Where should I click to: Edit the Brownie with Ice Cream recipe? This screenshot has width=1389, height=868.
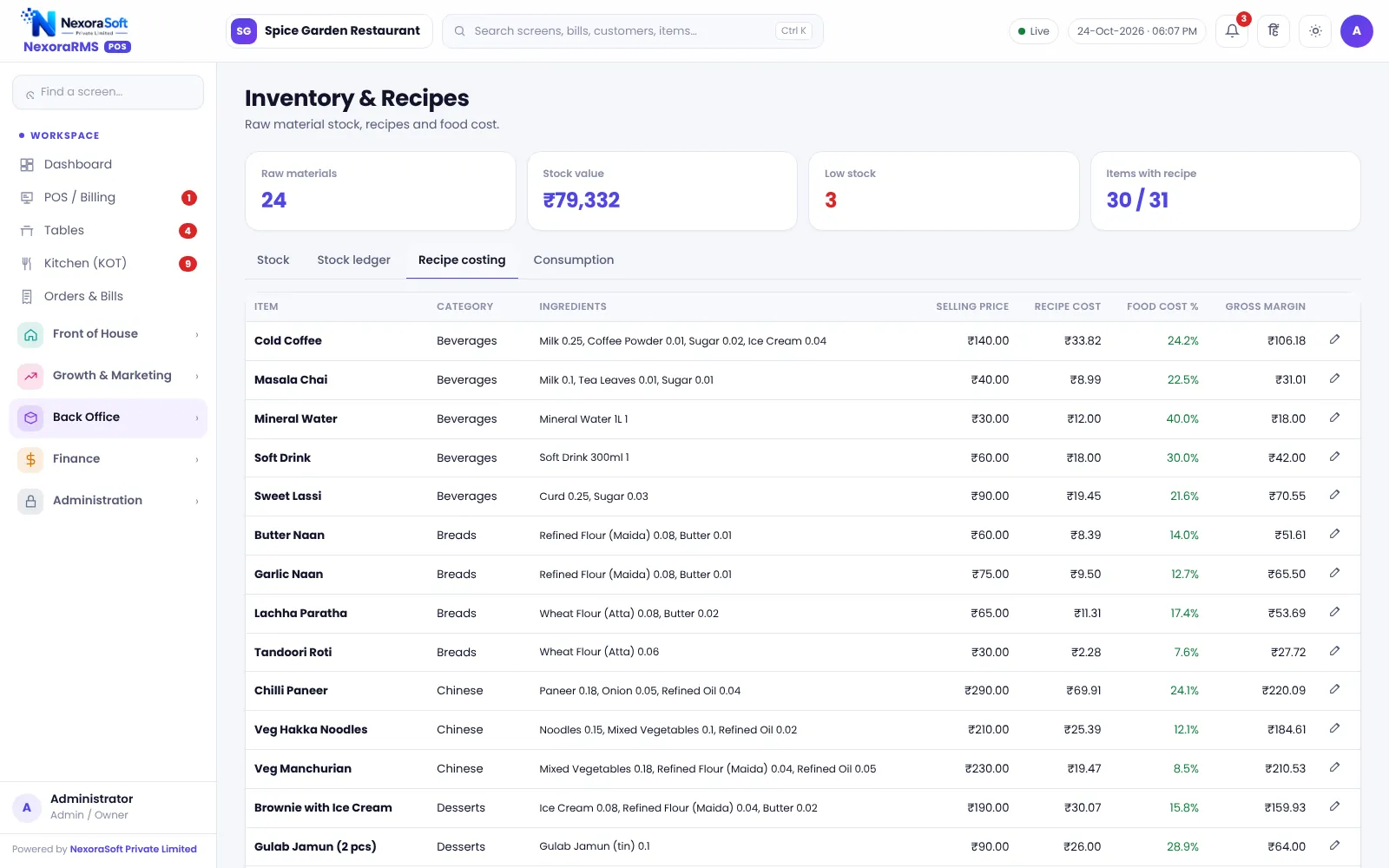click(1334, 806)
